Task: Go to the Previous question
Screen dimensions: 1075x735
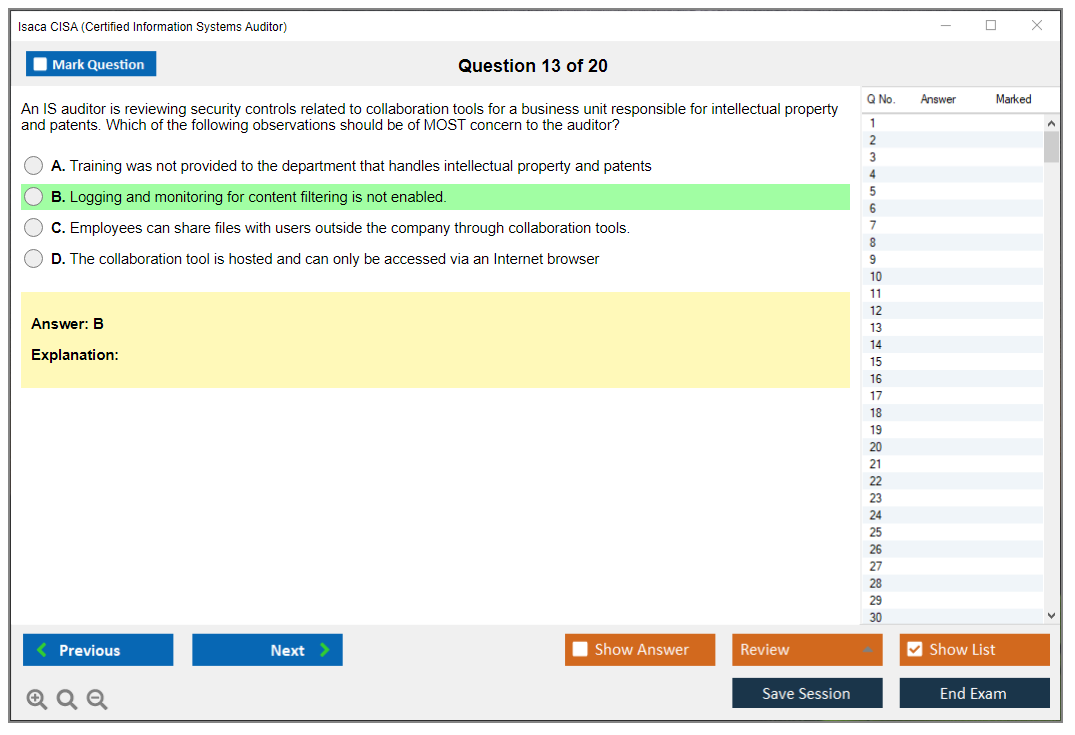Action: pos(98,650)
